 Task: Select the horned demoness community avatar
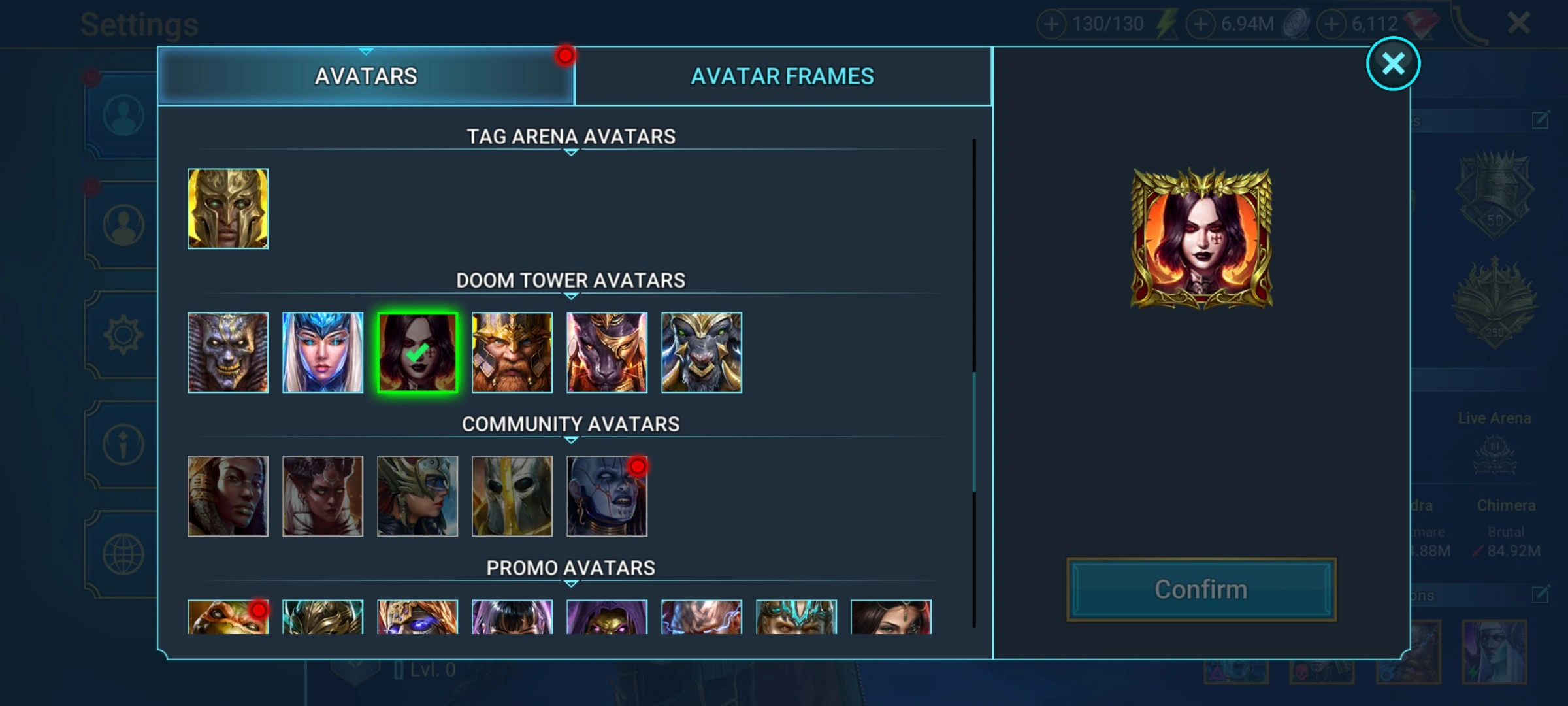pos(323,496)
